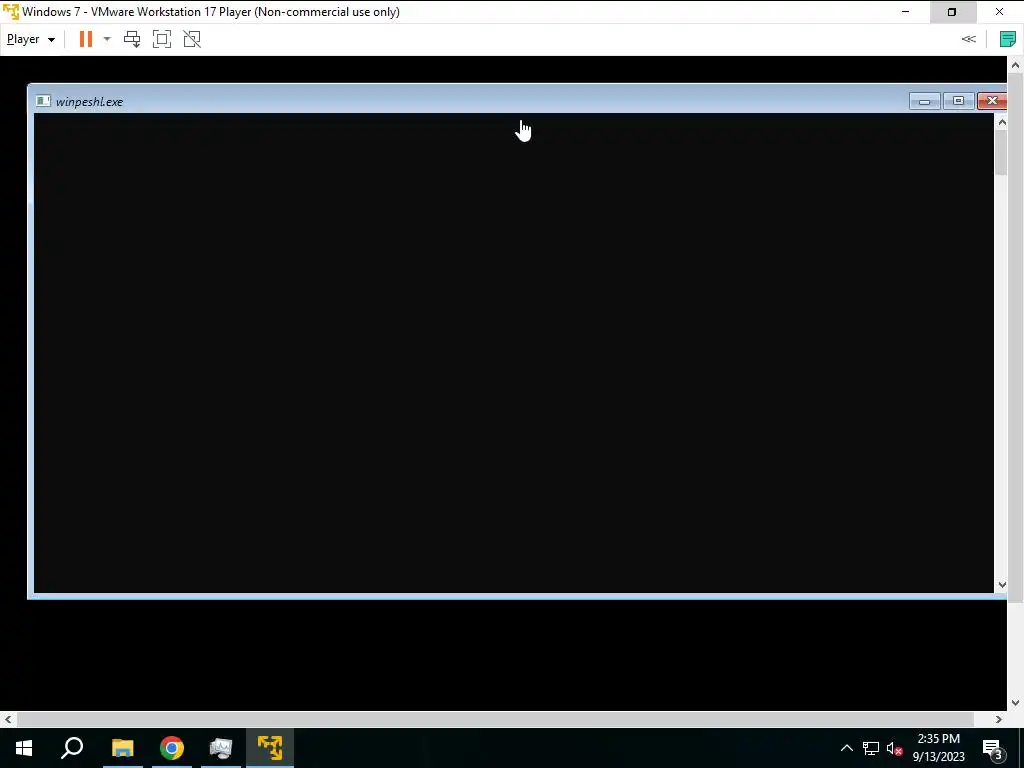Image resolution: width=1024 pixels, height=768 pixels.
Task: Click the VMware logo icon in title bar
Action: click(x=11, y=12)
